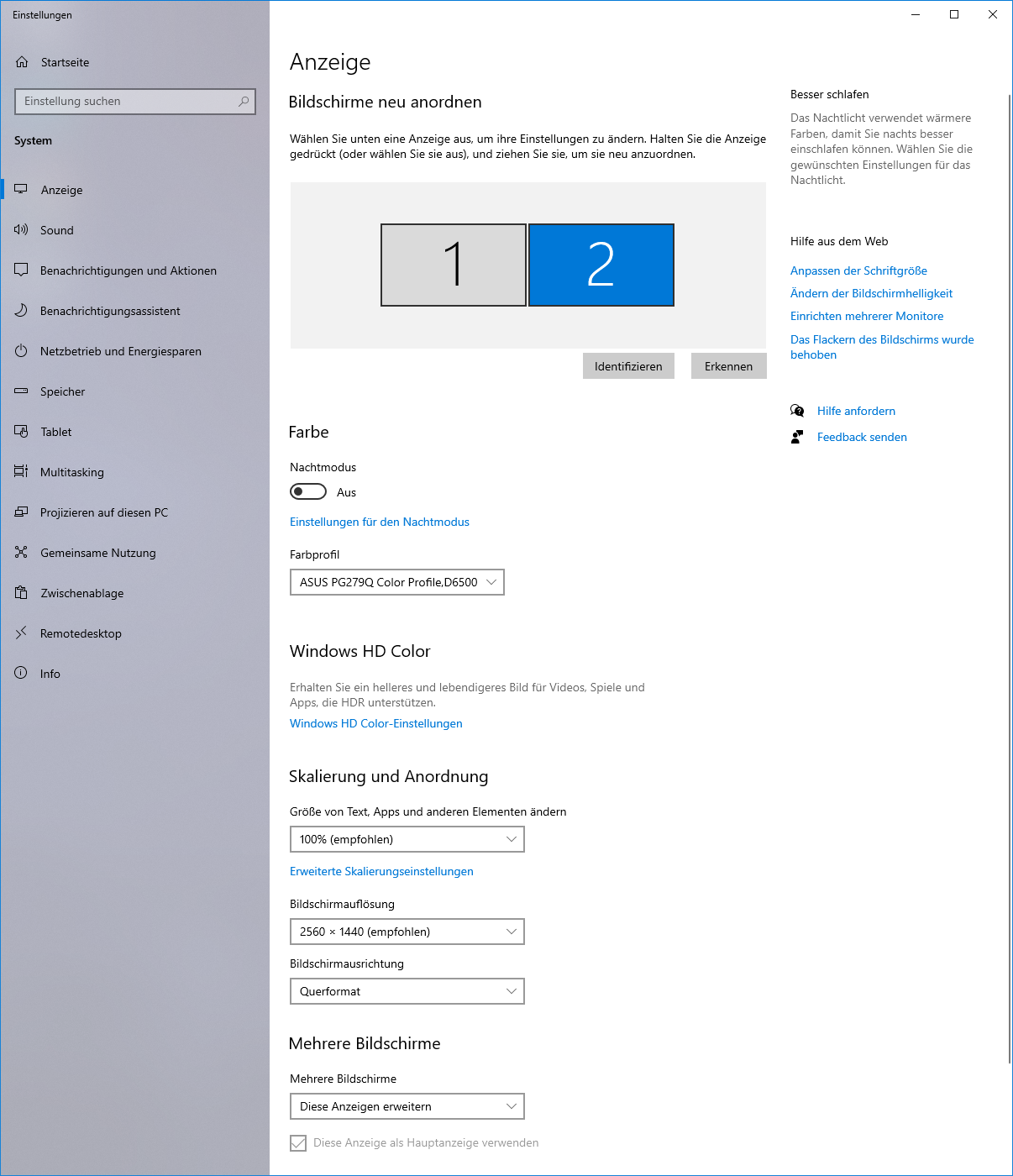Click the Benachrichtigungsassistent moon icon
1013x1176 pixels.
pyautogui.click(x=21, y=310)
